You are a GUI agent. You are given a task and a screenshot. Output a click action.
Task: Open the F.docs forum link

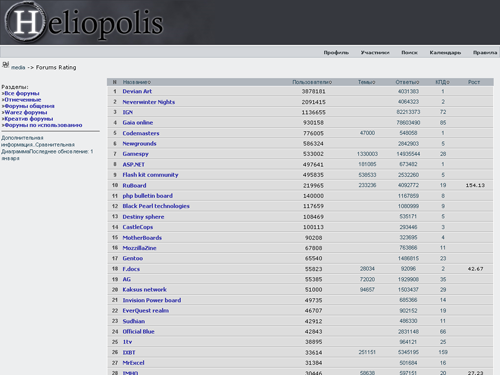pos(131,269)
